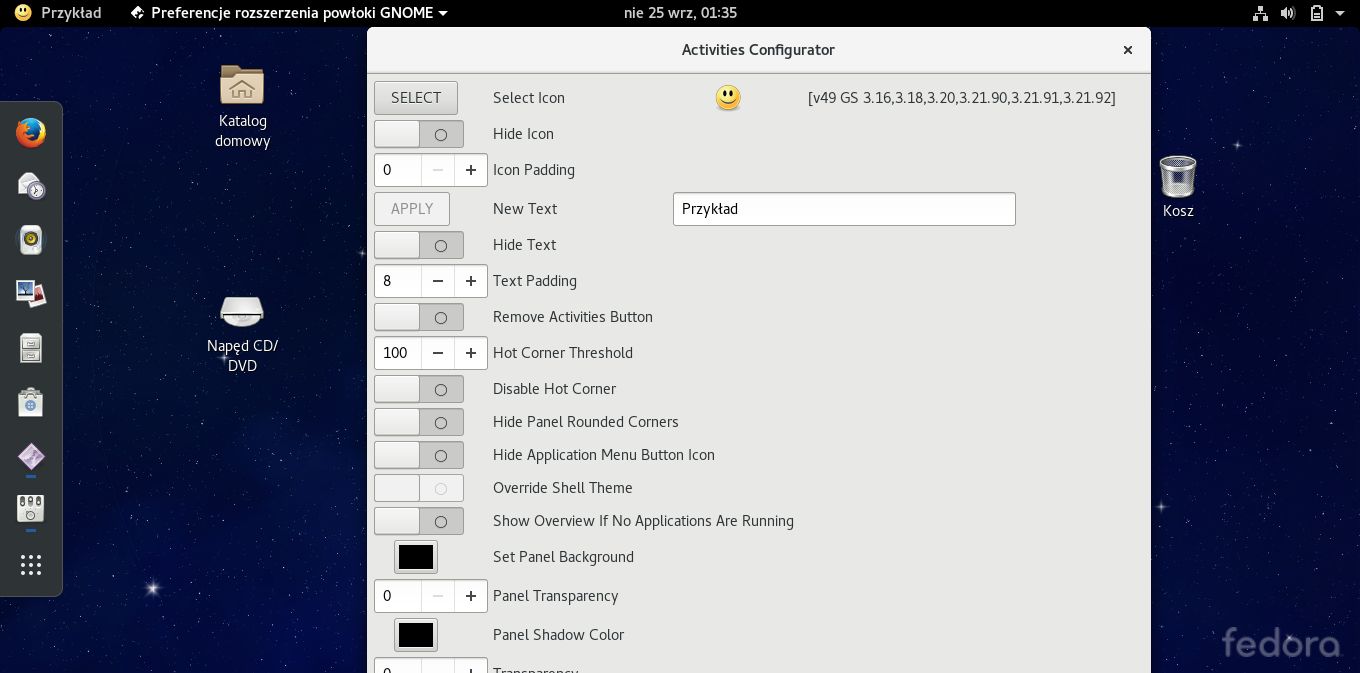
Task: Click the Hot Corner Threshold value field
Action: click(398, 353)
